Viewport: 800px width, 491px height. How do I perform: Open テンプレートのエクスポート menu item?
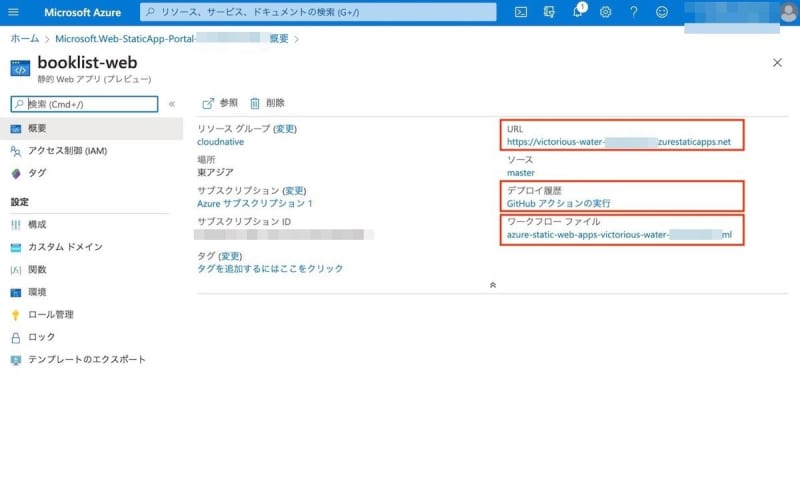pyautogui.click(x=92, y=359)
